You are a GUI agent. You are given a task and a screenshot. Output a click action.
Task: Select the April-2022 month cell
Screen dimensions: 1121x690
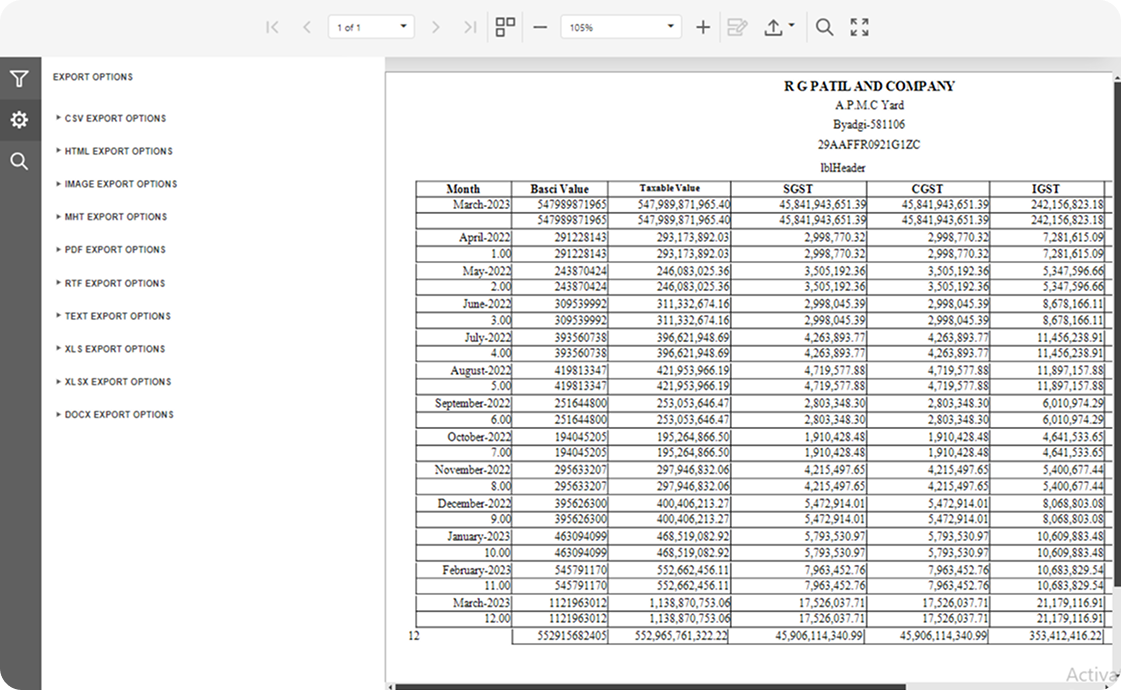point(464,237)
